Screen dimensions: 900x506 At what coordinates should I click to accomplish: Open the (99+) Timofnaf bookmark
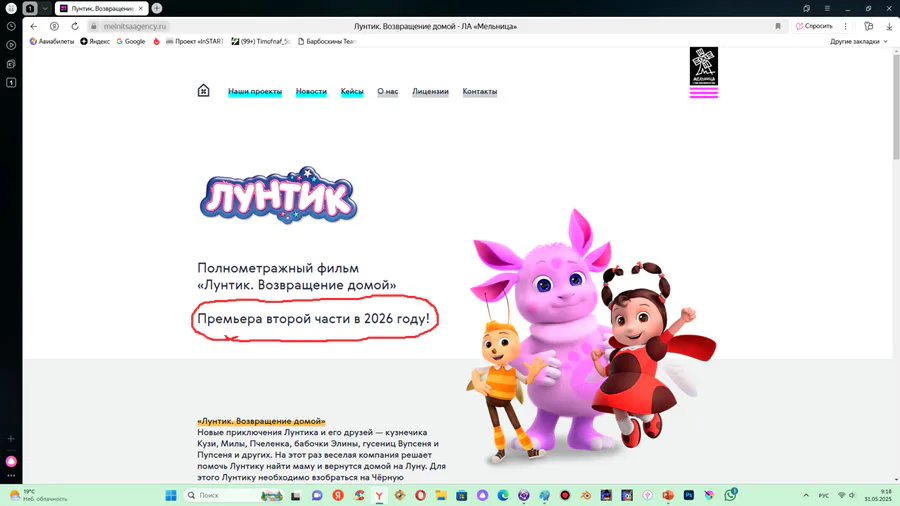click(x=261, y=41)
